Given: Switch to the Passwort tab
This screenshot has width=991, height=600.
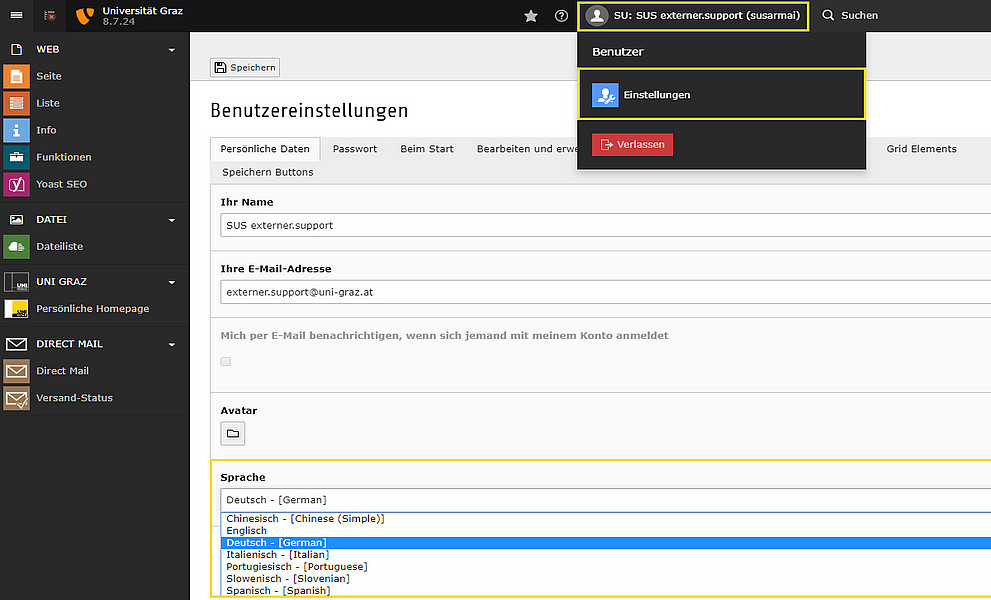Looking at the screenshot, I should pyautogui.click(x=355, y=149).
